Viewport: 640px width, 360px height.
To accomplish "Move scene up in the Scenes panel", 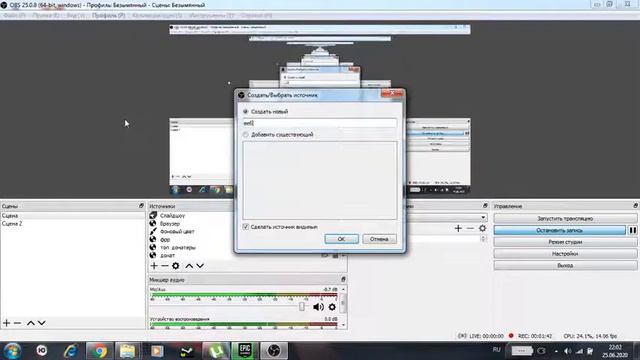I will (31, 323).
